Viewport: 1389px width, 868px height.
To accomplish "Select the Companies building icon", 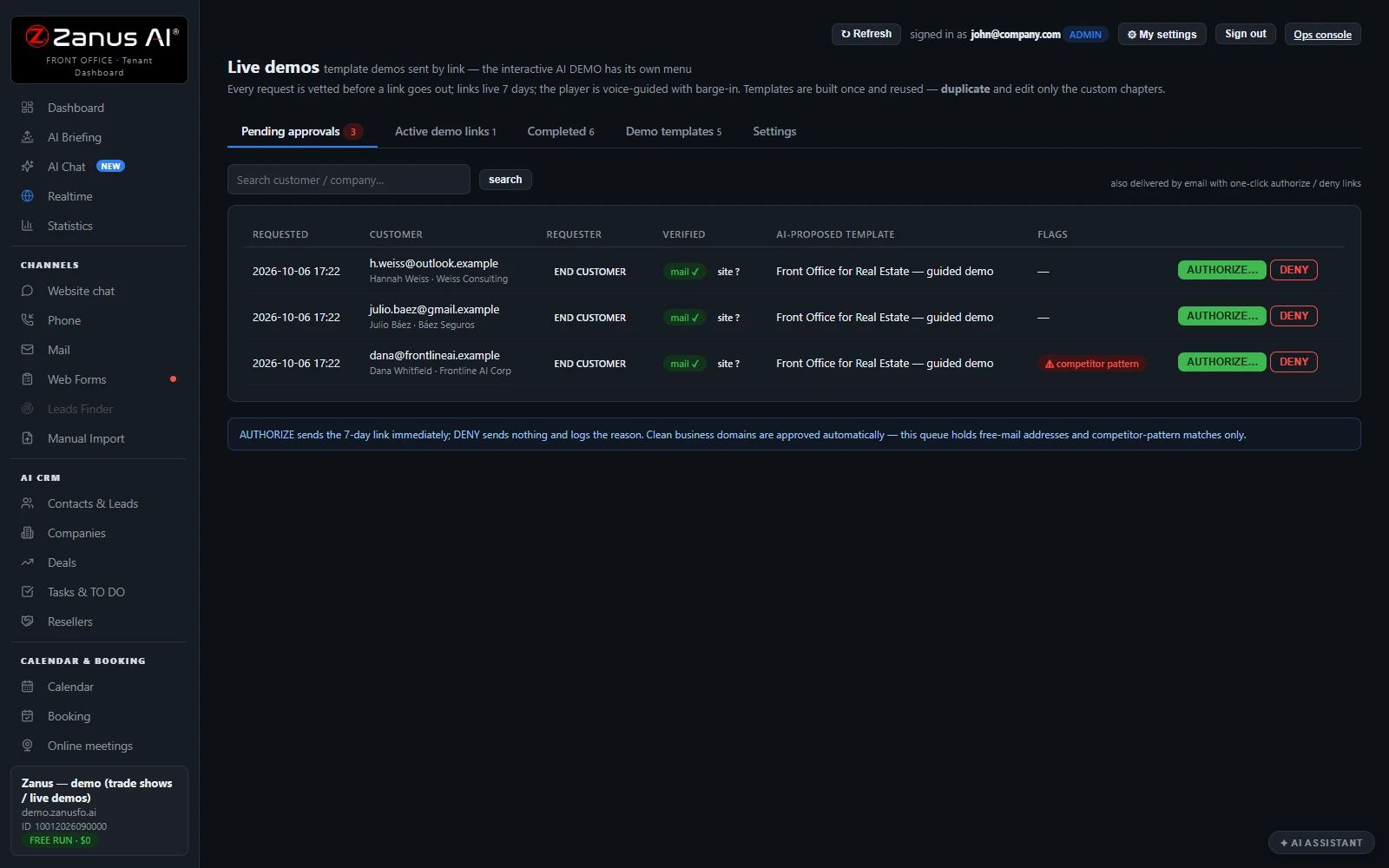I will (27, 533).
